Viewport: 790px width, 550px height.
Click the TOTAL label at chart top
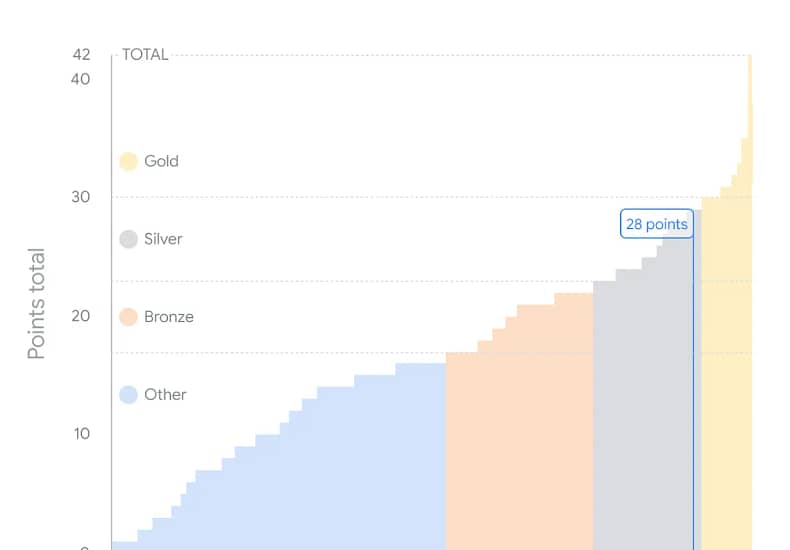coord(145,54)
